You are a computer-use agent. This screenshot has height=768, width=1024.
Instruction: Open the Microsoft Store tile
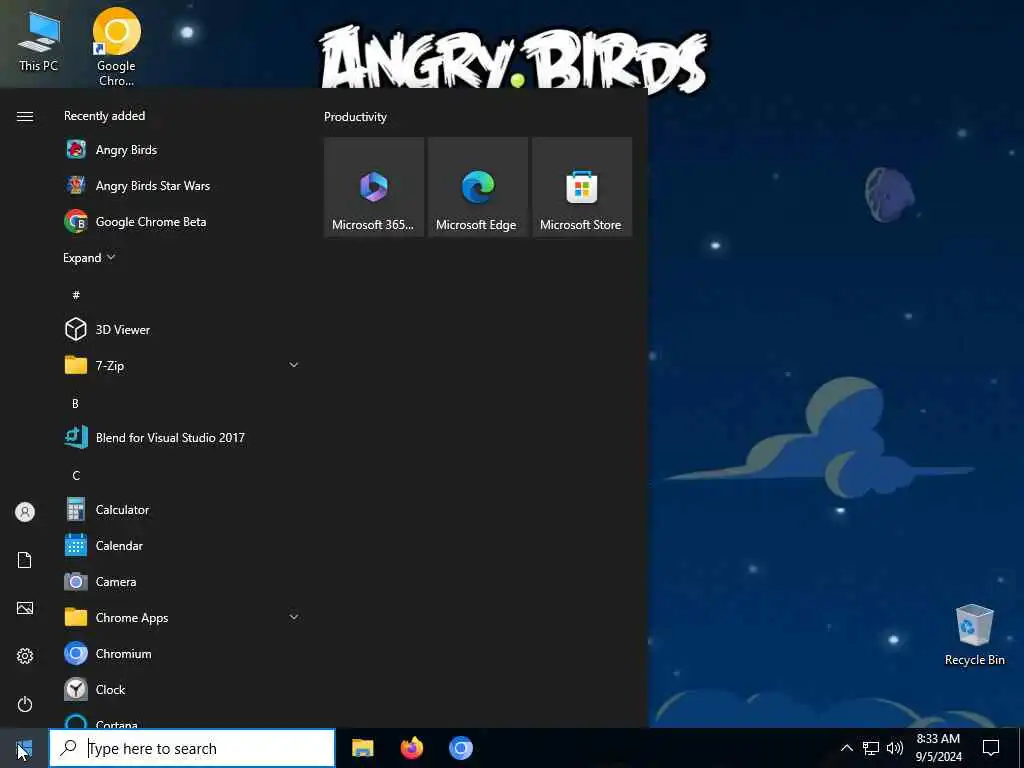click(x=582, y=187)
